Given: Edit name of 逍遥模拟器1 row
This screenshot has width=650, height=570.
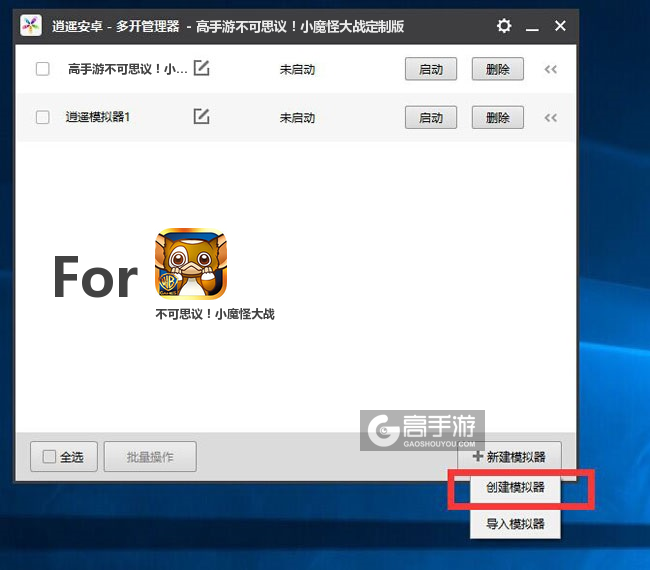Looking at the screenshot, I should click(201, 116).
